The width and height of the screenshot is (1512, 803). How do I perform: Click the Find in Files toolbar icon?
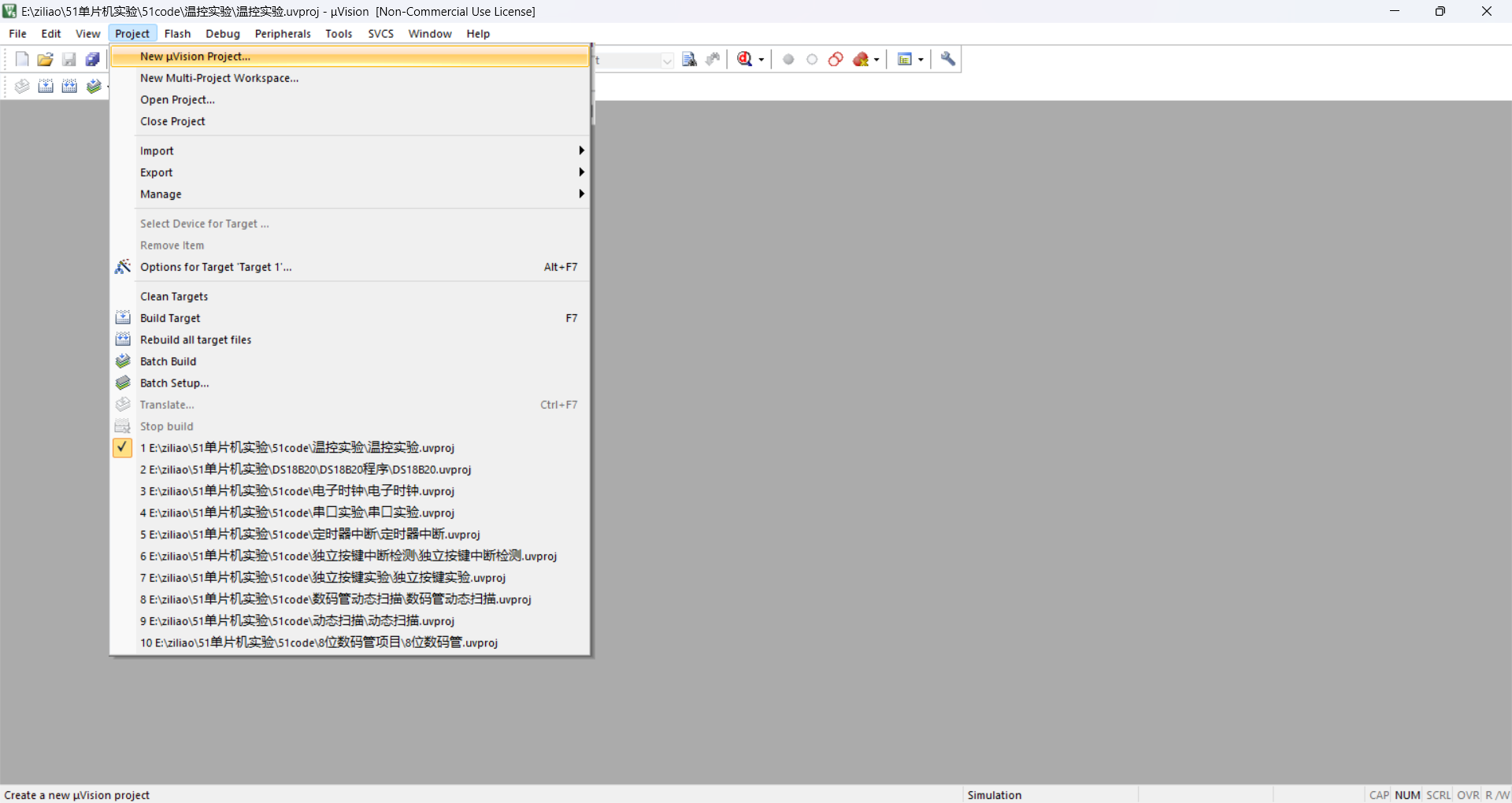click(x=690, y=60)
